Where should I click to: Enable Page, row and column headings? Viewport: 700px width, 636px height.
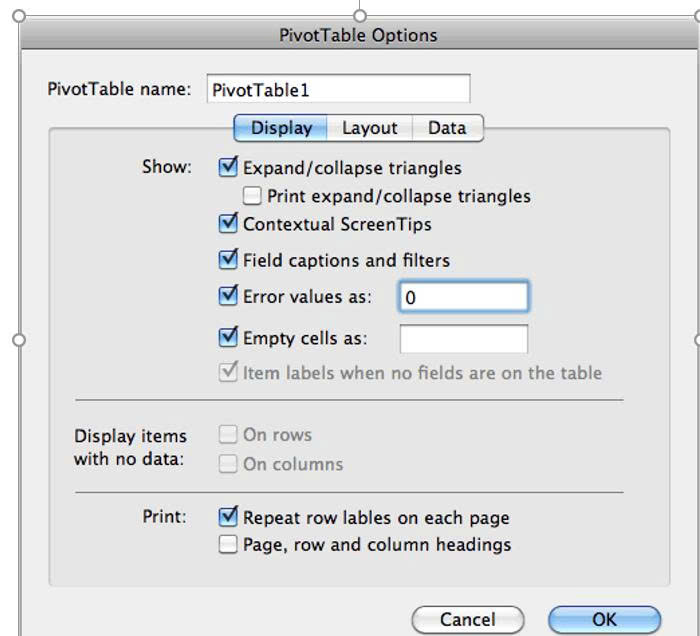click(x=228, y=545)
